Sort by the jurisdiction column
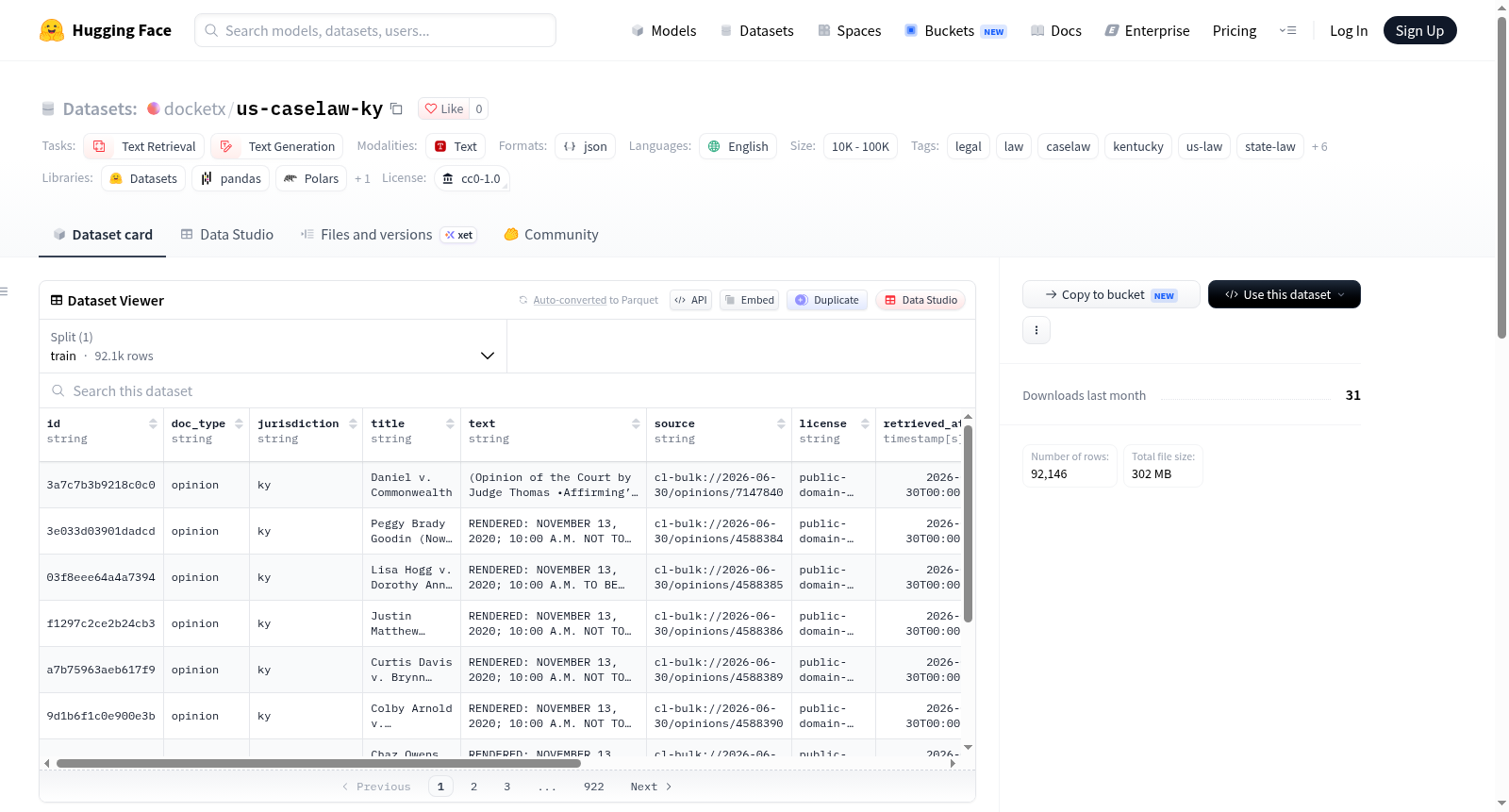Screen dimensions: 1509x812 click(x=353, y=424)
